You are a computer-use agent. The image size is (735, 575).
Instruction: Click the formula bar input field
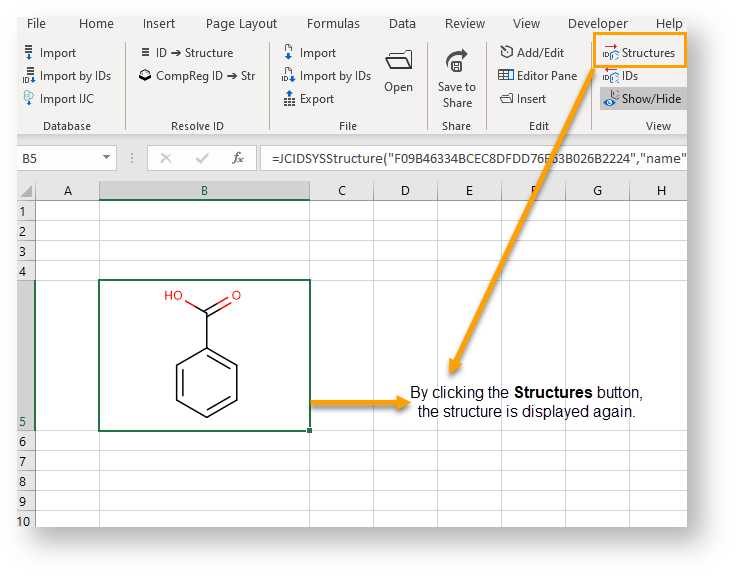(x=470, y=158)
